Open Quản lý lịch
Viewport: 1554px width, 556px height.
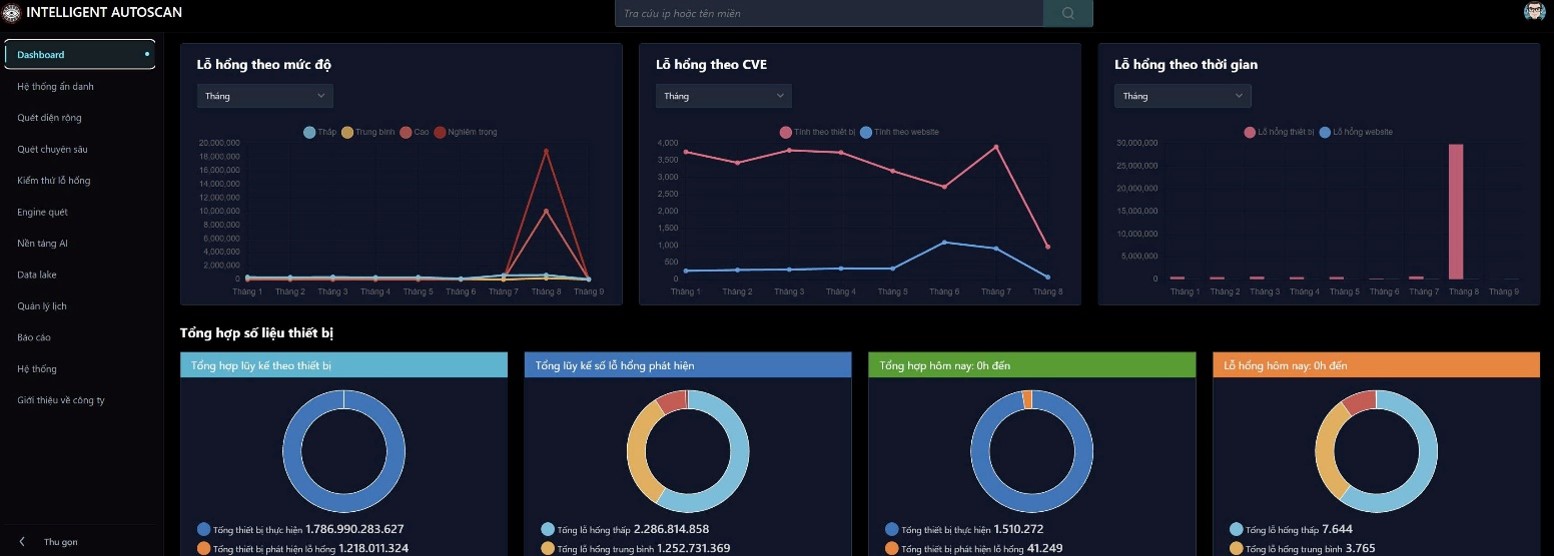tap(41, 306)
